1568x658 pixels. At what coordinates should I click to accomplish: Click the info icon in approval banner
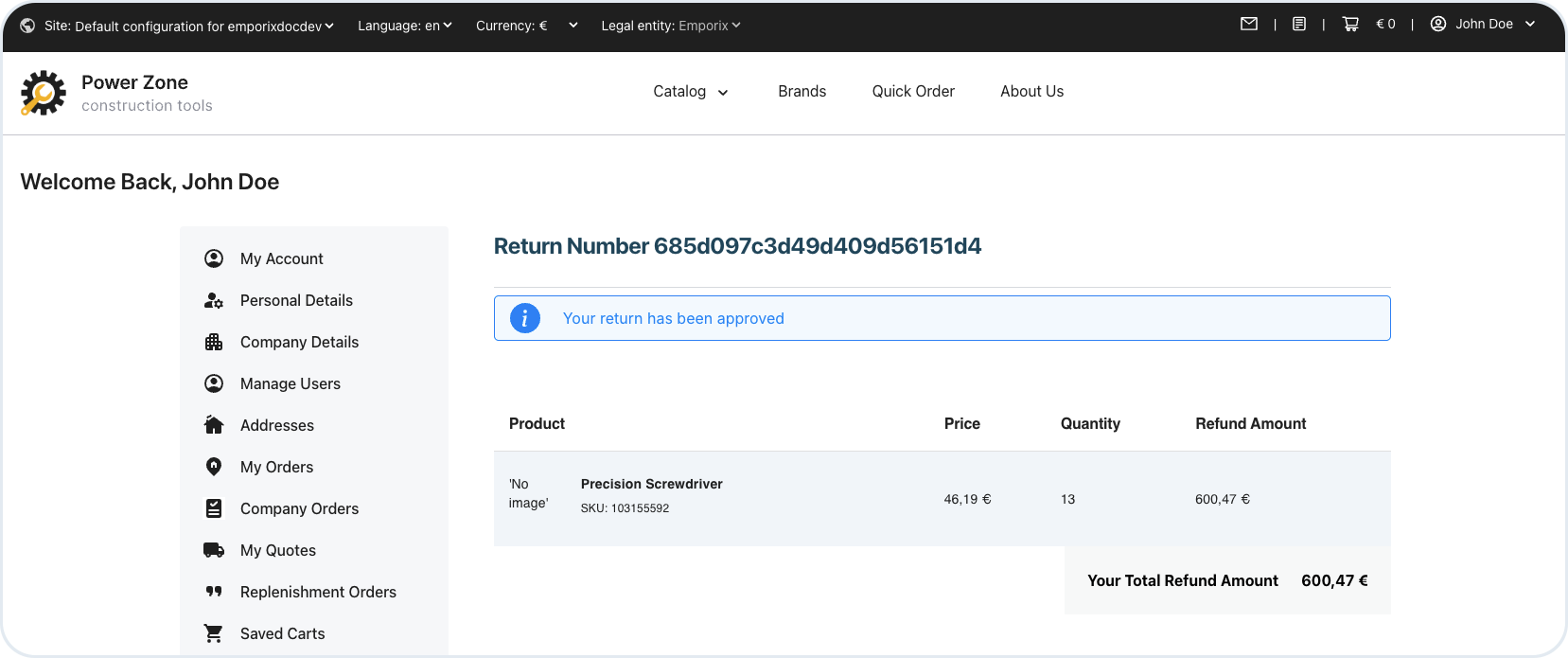[x=525, y=318]
